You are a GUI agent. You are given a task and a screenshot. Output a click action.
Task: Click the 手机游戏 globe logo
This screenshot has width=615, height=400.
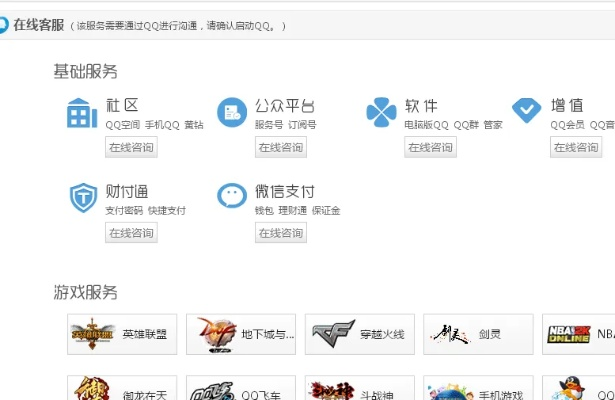pos(451,392)
